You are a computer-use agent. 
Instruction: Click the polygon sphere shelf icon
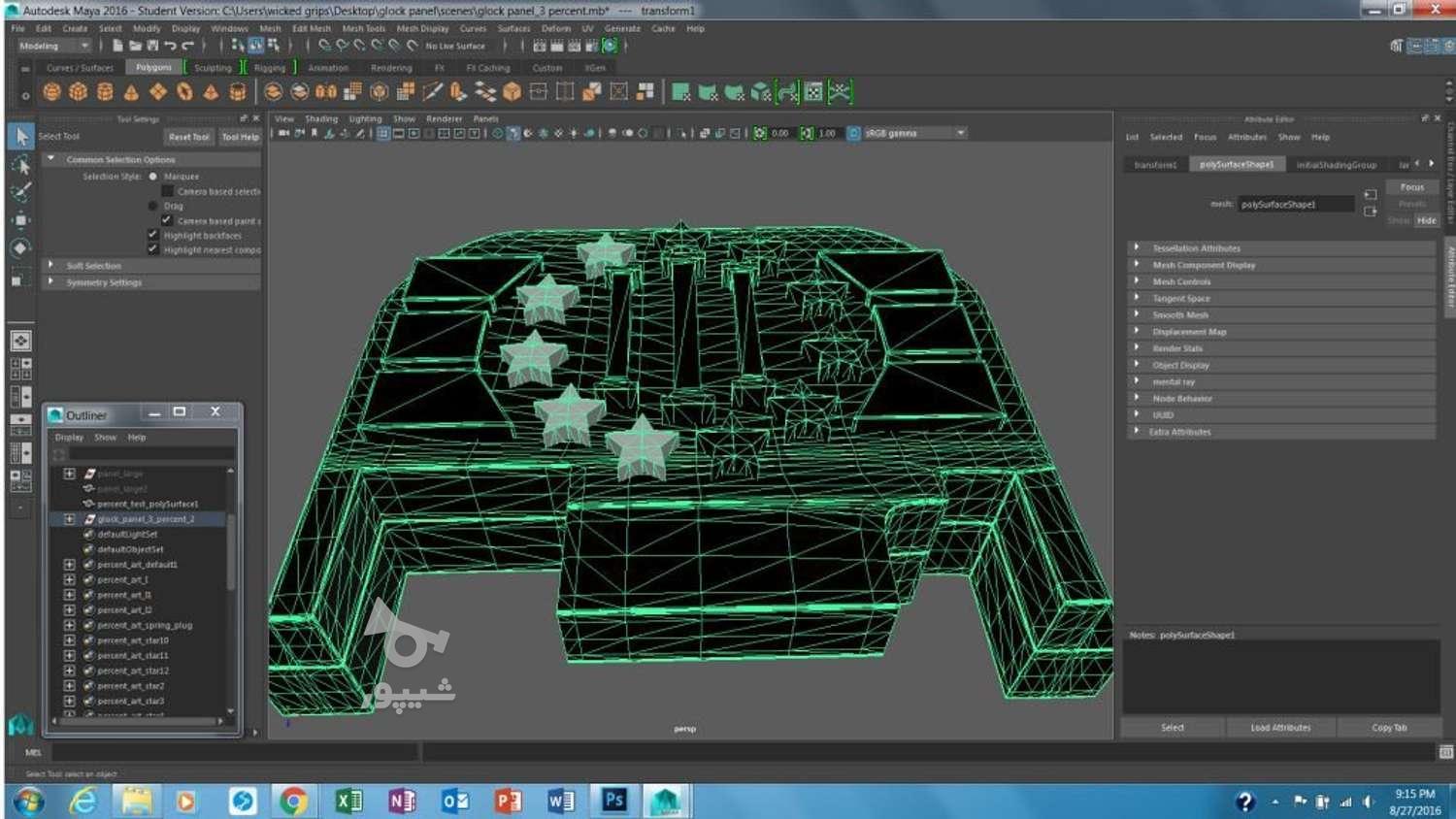pyautogui.click(x=51, y=92)
